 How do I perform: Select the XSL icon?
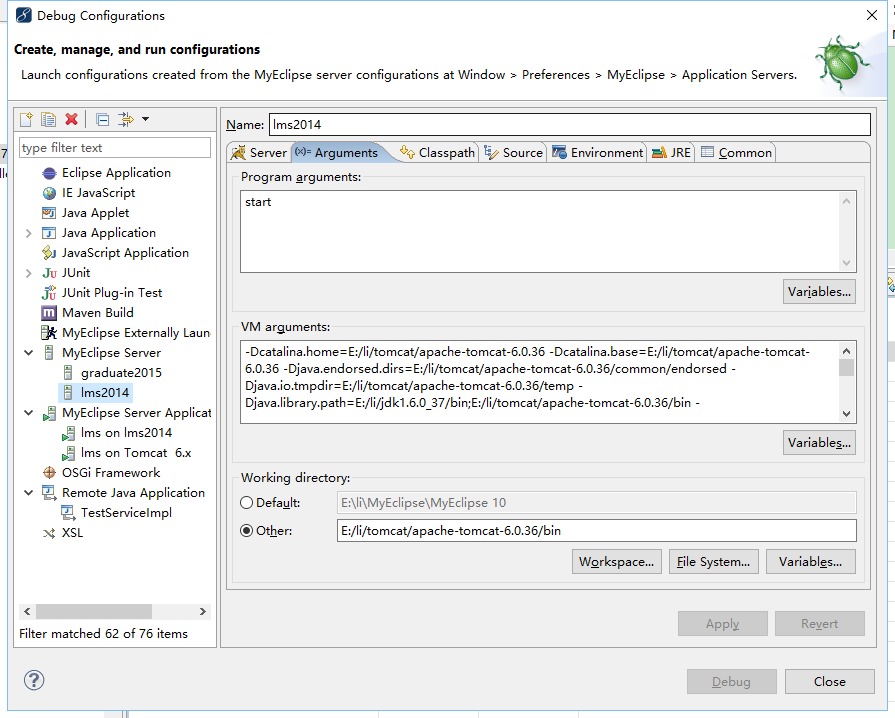click(49, 533)
